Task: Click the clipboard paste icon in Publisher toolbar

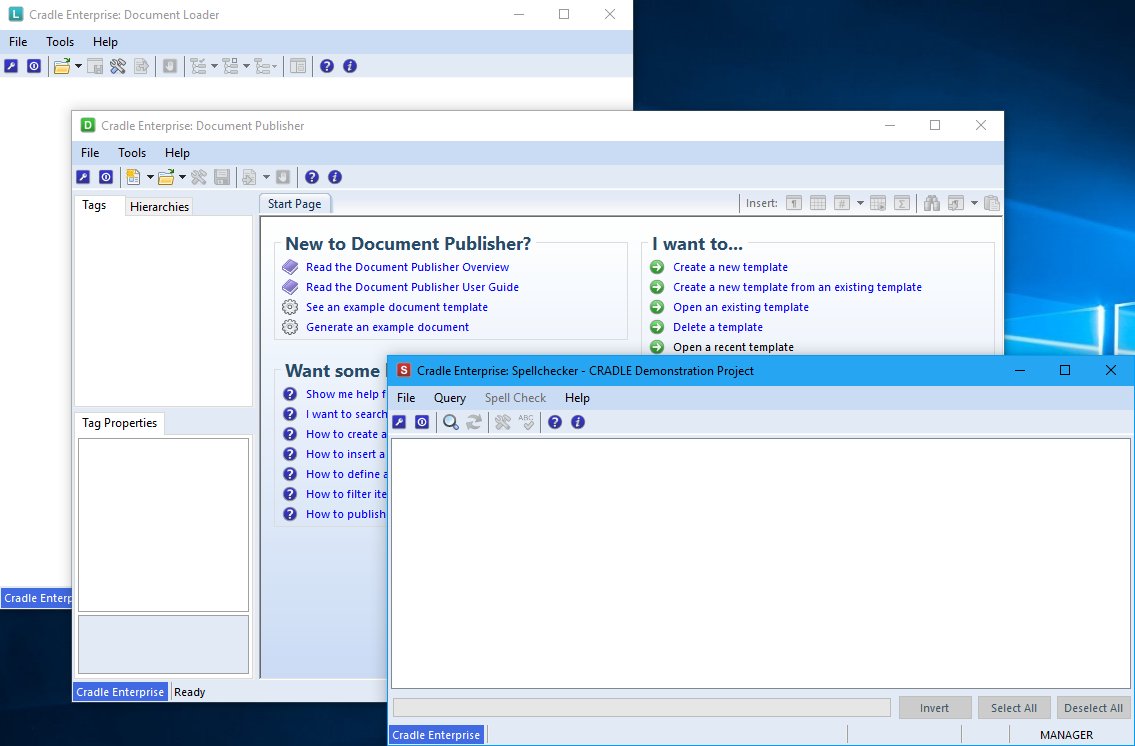Action: pos(992,203)
